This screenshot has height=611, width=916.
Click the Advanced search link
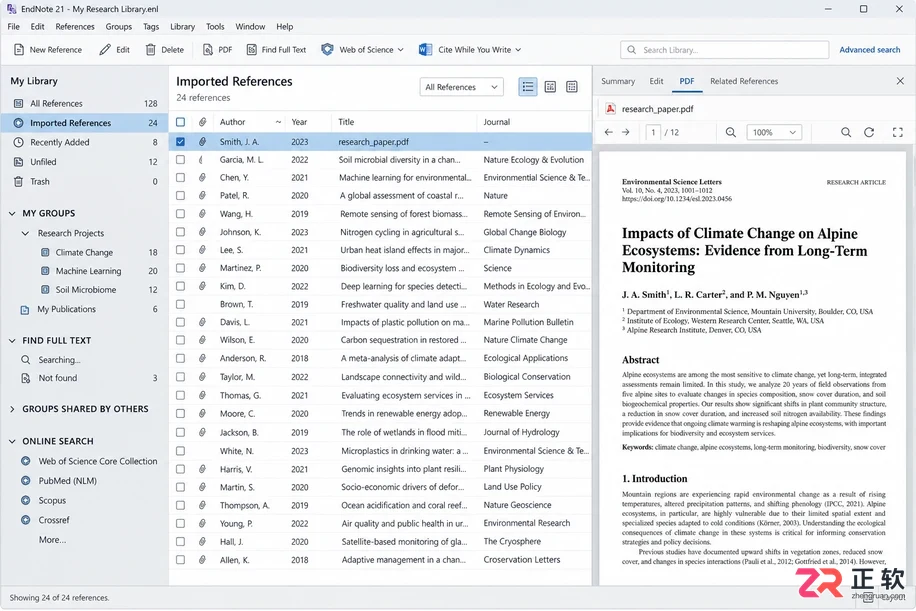tap(869, 50)
